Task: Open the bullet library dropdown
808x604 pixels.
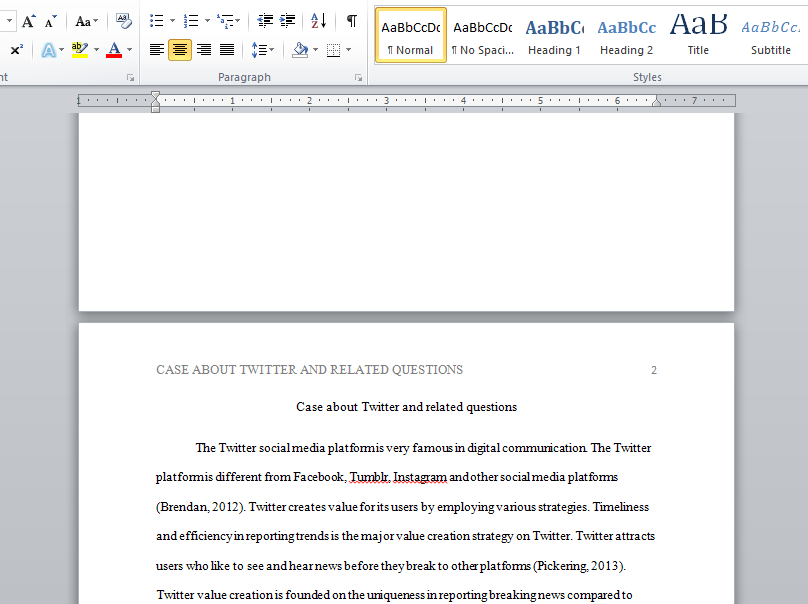Action: pos(172,21)
